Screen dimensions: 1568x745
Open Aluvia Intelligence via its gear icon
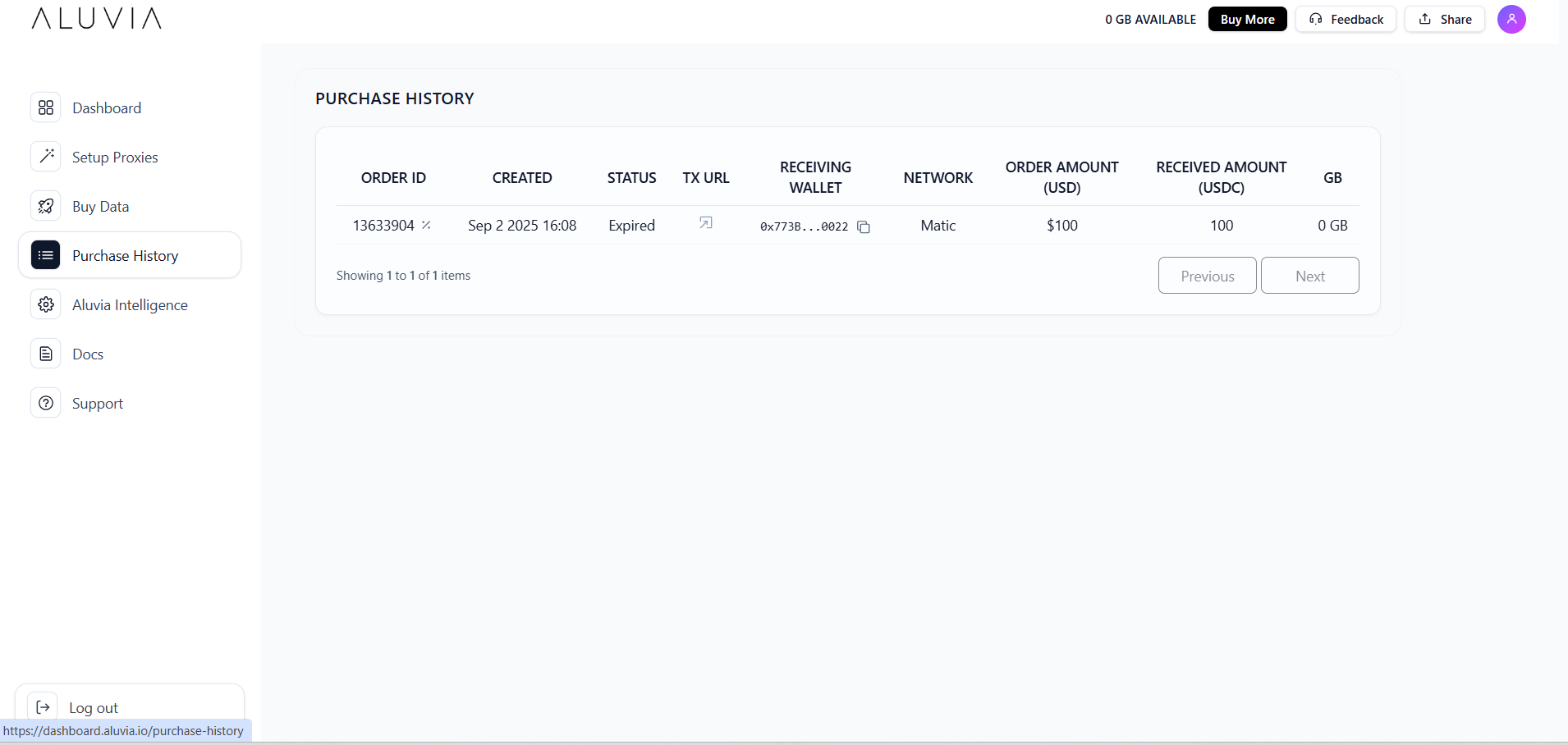pos(46,304)
